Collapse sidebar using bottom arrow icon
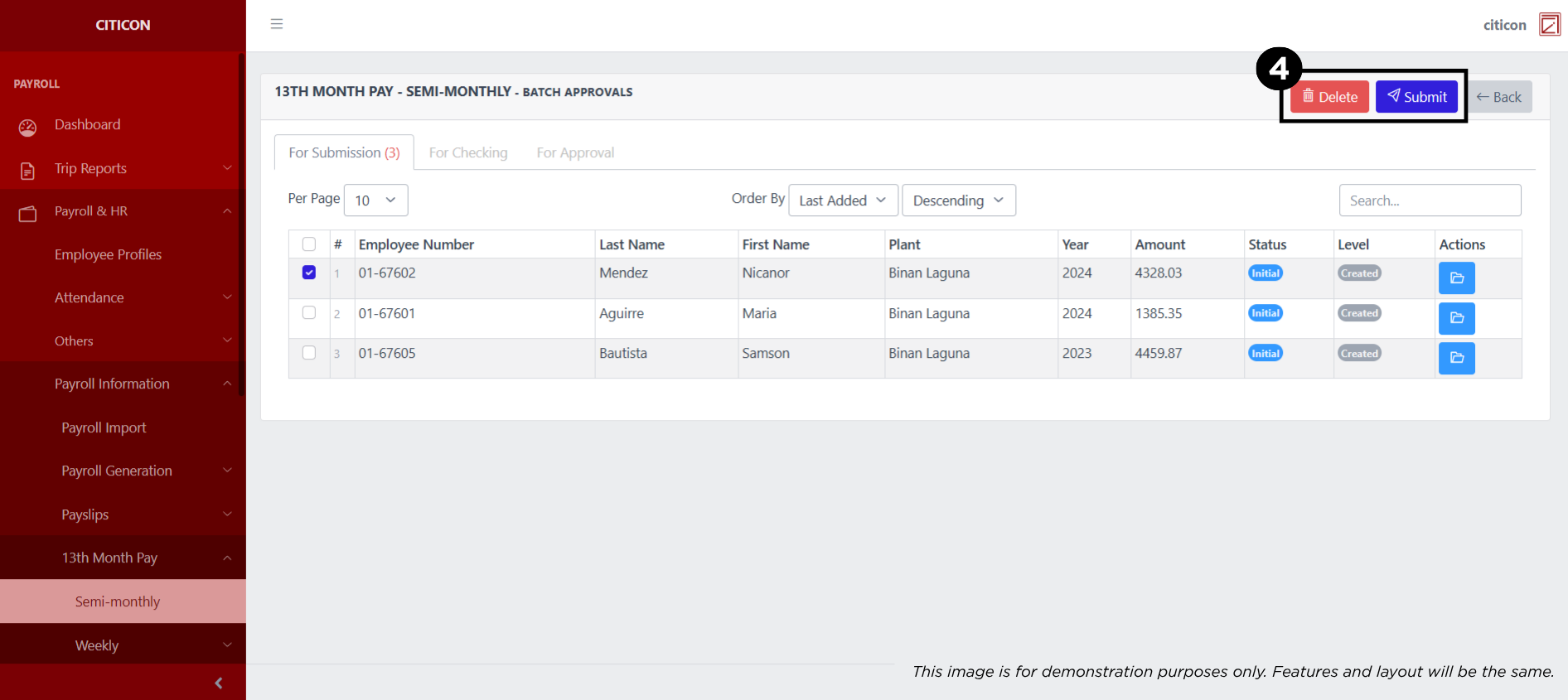Image resolution: width=1568 pixels, height=700 pixels. (x=219, y=683)
